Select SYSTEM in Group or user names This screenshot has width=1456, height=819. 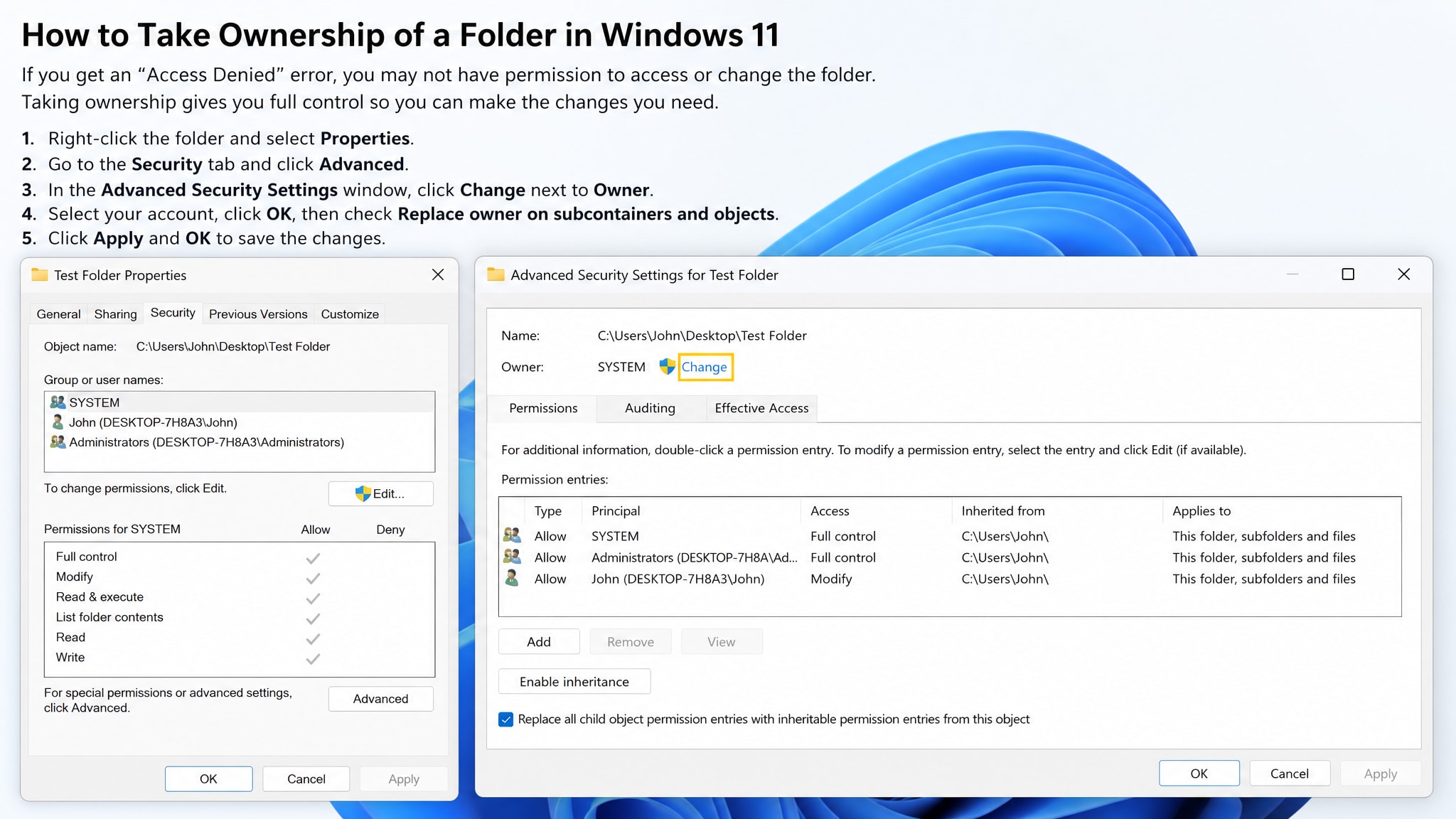pyautogui.click(x=240, y=402)
